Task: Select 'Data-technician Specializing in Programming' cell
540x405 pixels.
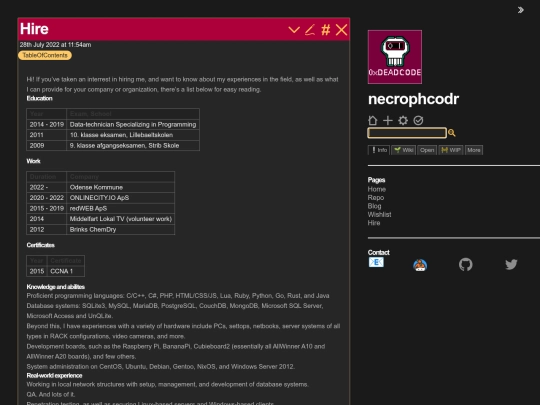Action: tap(133, 124)
